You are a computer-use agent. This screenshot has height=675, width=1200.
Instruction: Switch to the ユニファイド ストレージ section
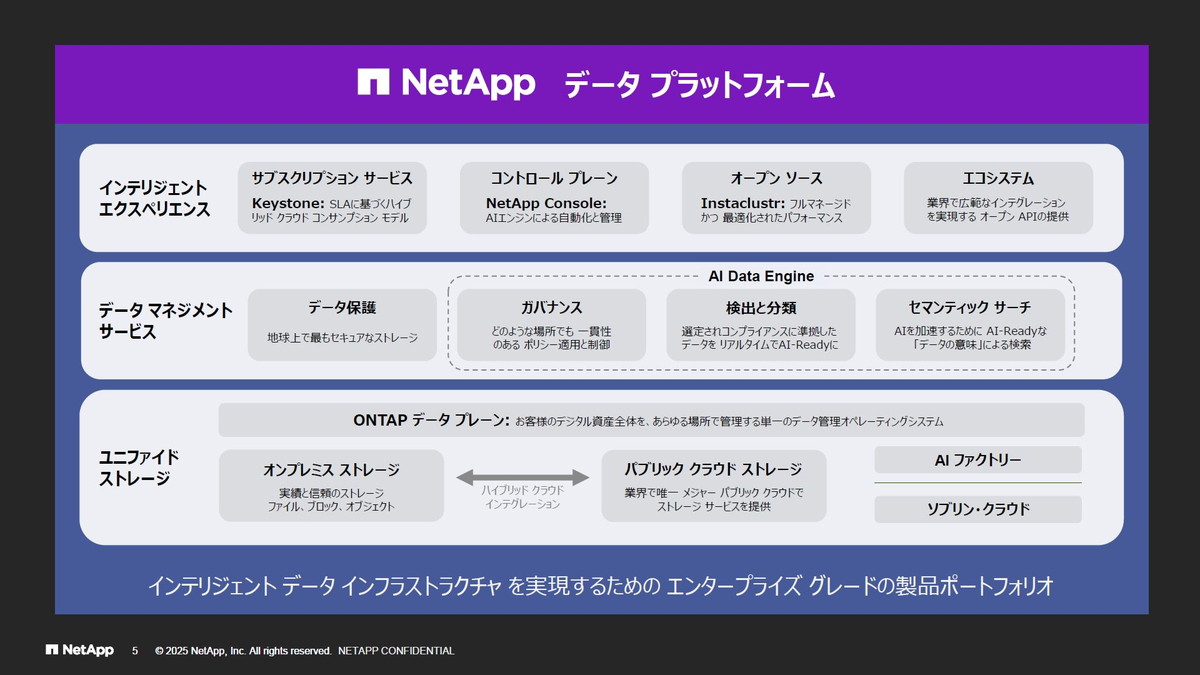coord(140,467)
